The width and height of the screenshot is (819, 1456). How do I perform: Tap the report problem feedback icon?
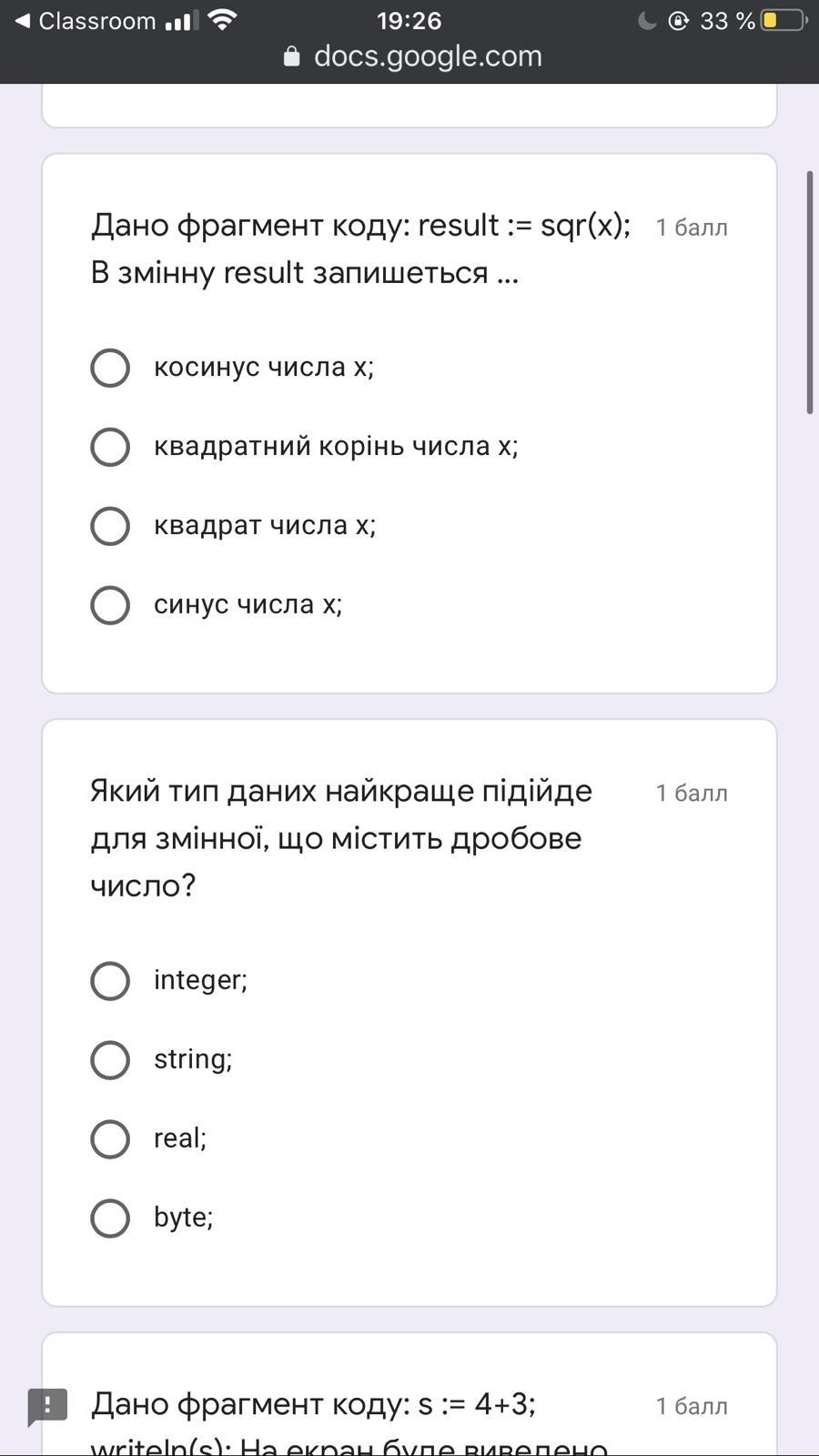coord(47,1406)
